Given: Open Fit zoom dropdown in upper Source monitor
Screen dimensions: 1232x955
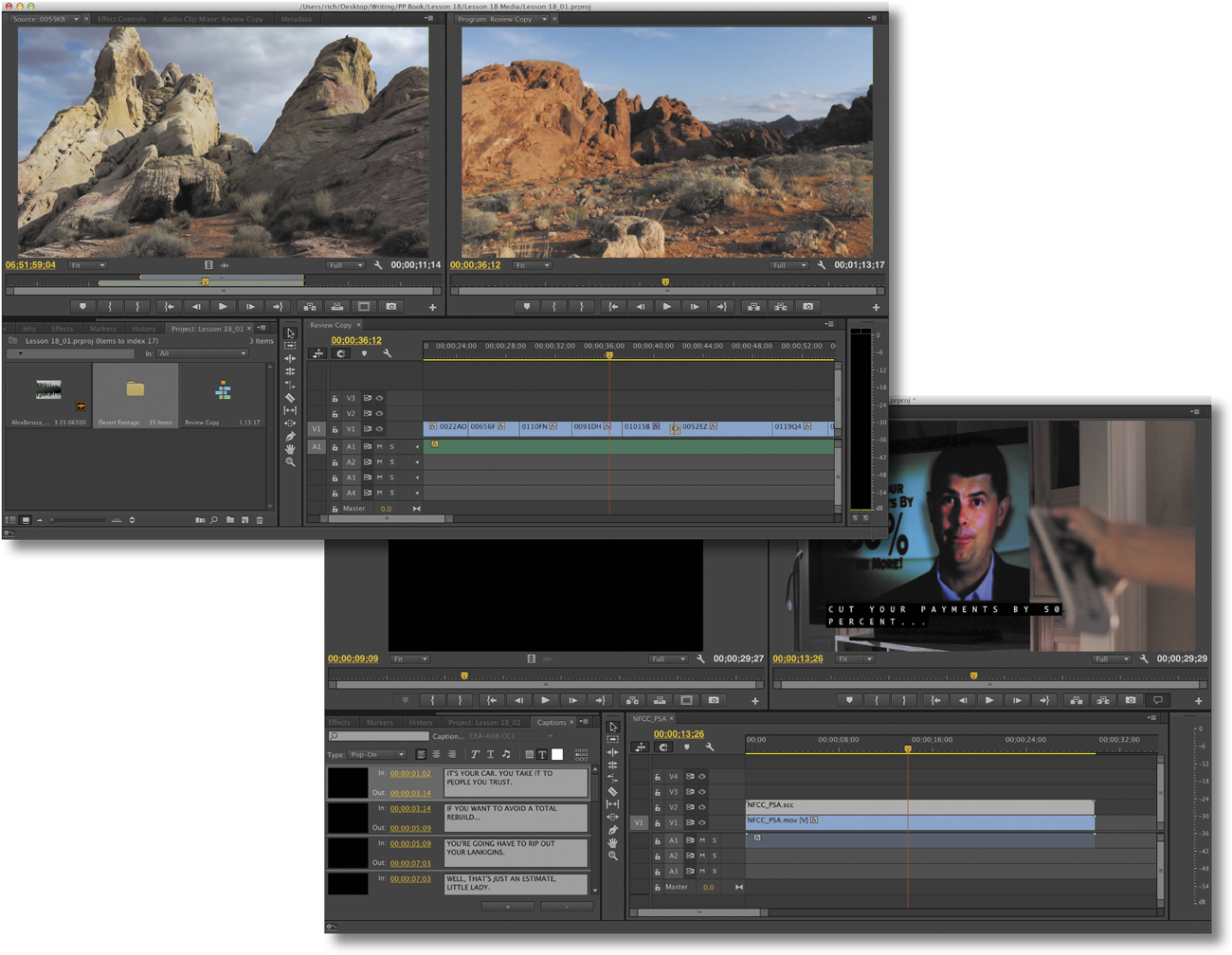Looking at the screenshot, I should [x=87, y=265].
